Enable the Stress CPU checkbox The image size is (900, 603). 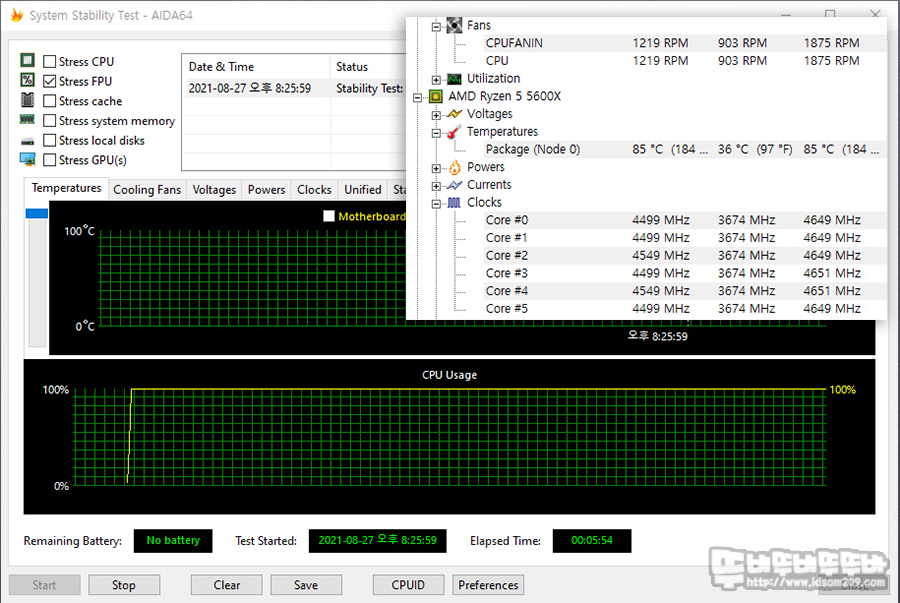[x=50, y=61]
